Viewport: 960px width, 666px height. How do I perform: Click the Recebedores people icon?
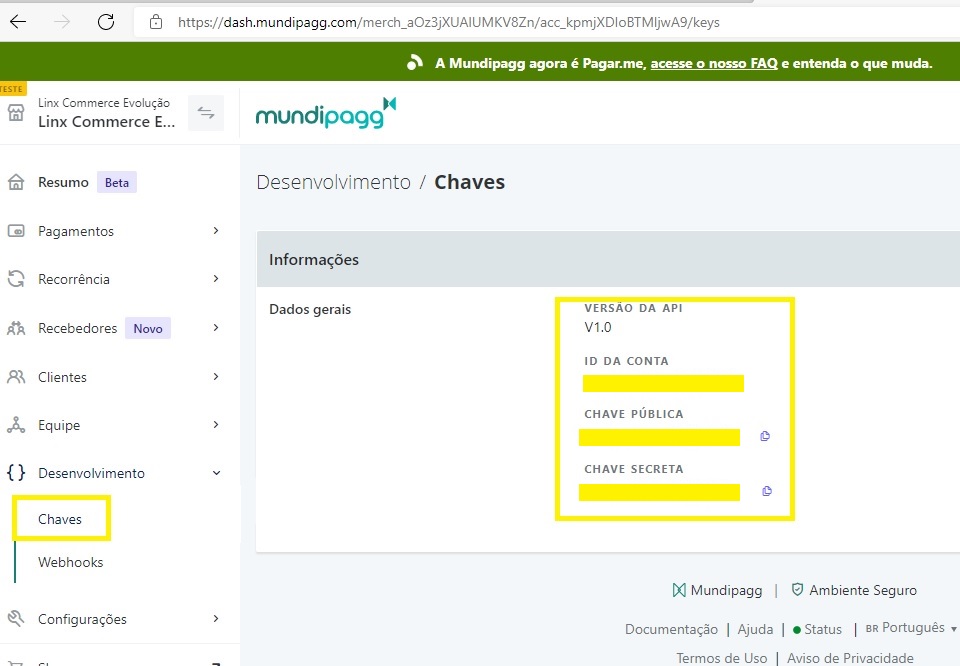pyautogui.click(x=16, y=328)
